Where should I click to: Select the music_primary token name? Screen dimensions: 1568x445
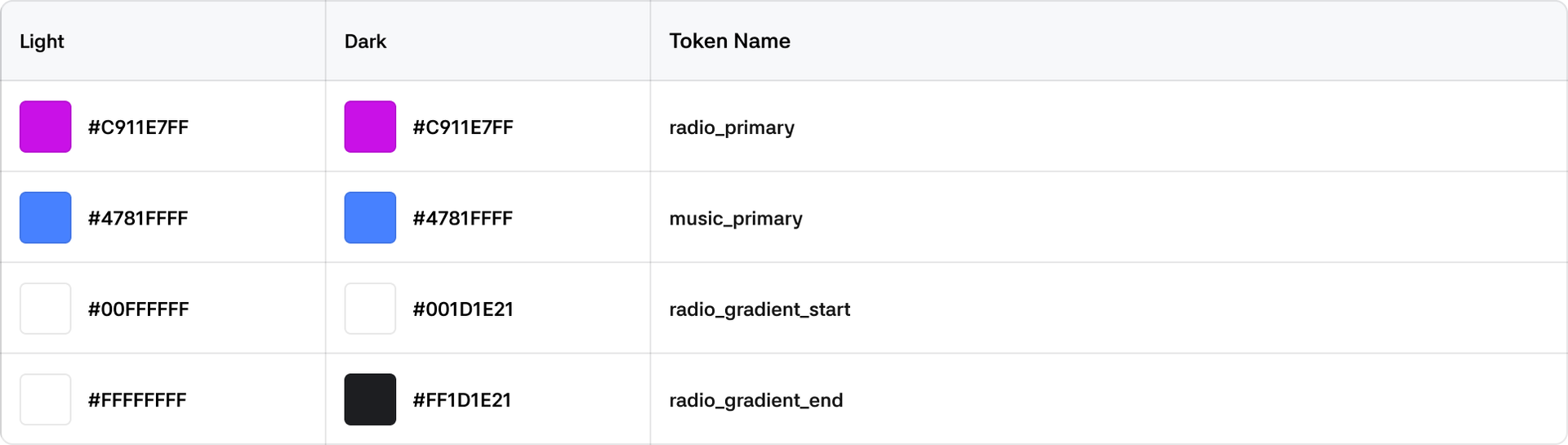(x=735, y=219)
